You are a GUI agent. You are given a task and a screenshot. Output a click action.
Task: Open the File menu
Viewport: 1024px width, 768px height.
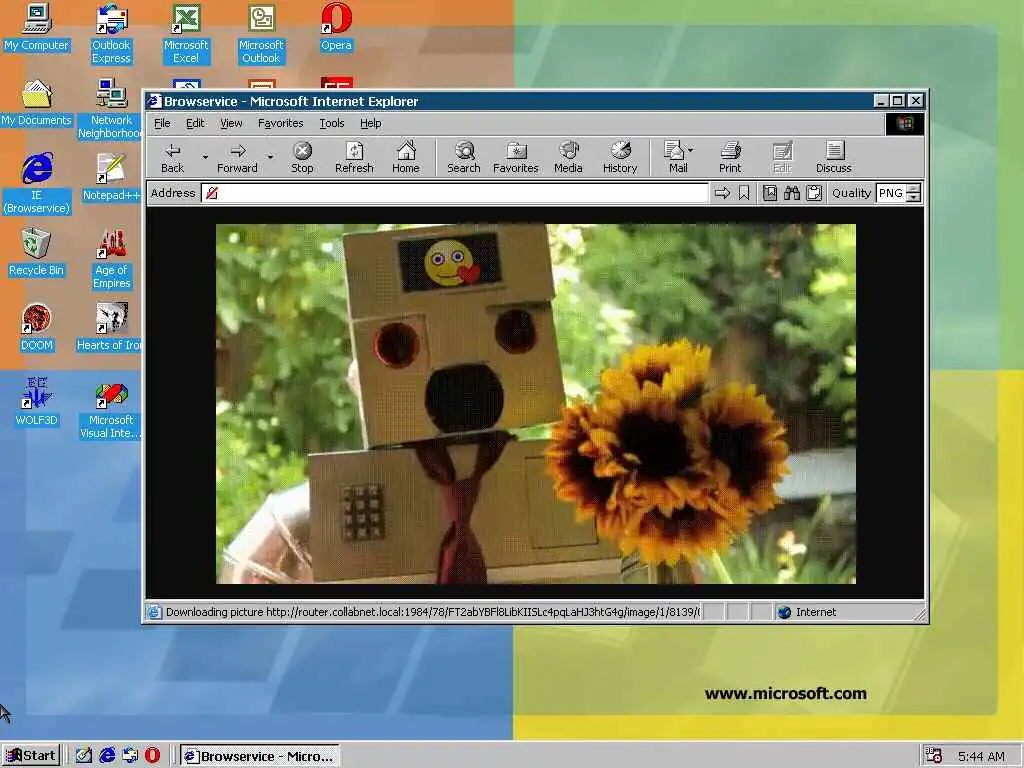[x=162, y=123]
